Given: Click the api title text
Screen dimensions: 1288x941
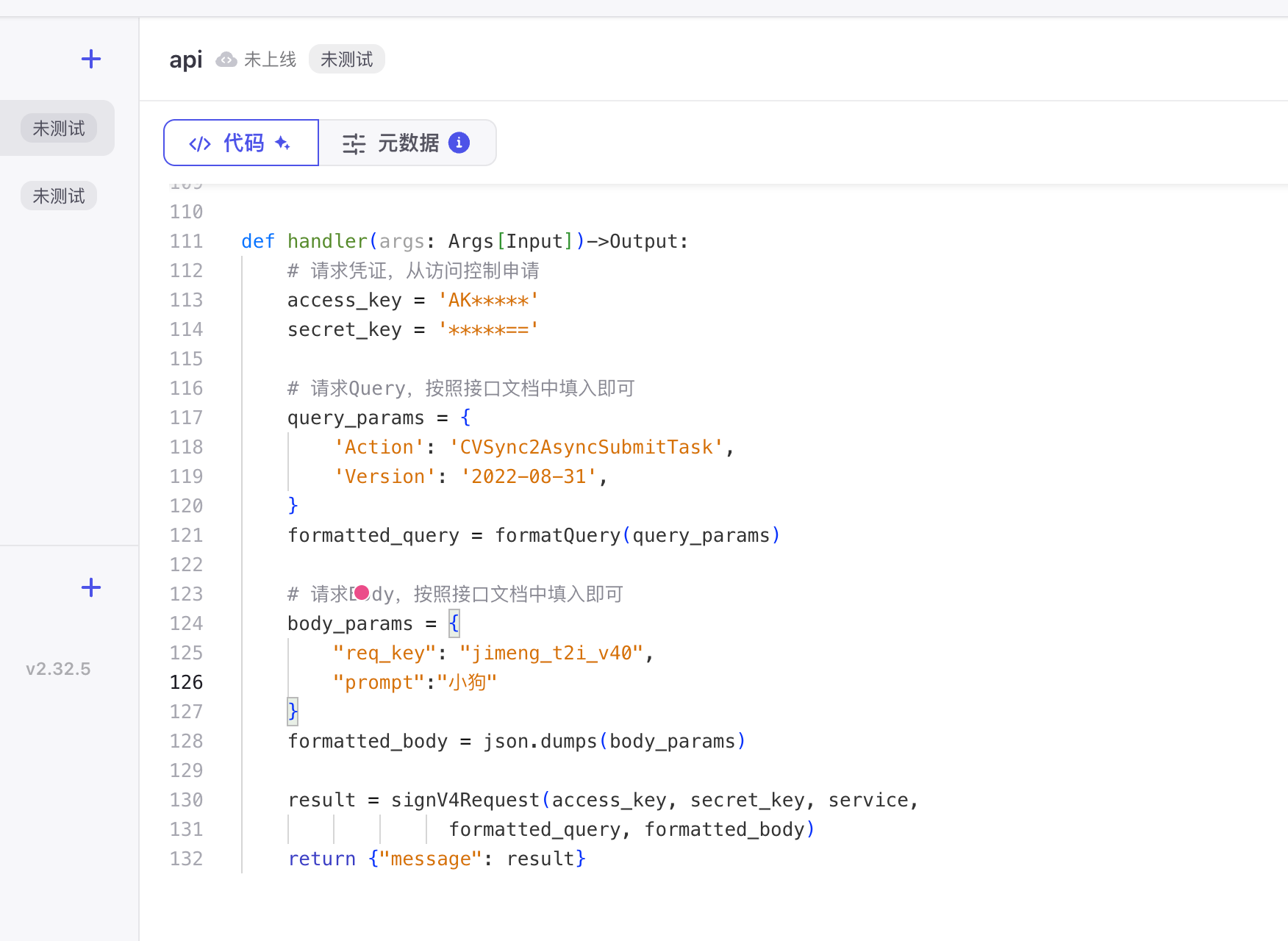Looking at the screenshot, I should [x=185, y=60].
